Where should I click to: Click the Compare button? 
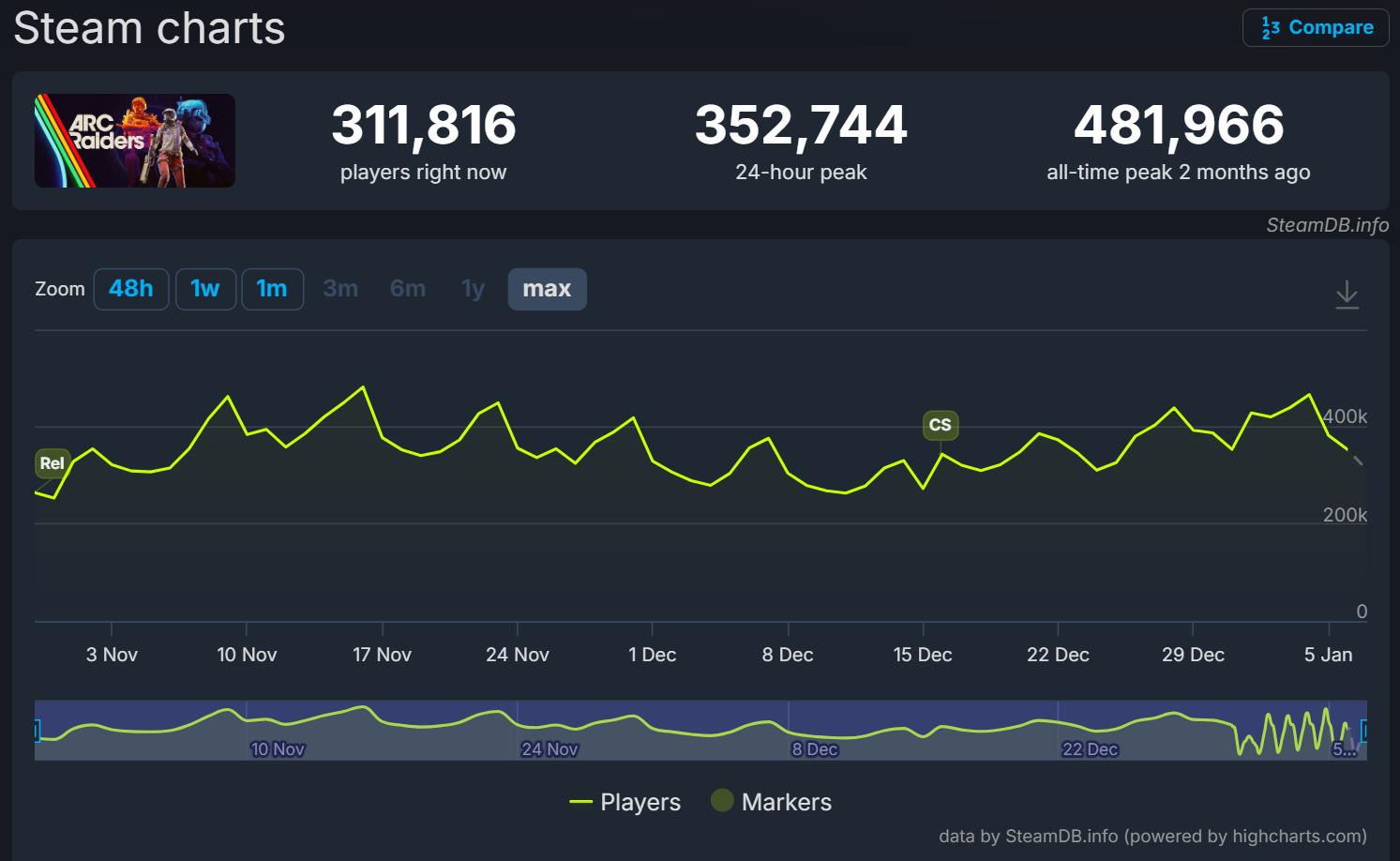point(1316,27)
